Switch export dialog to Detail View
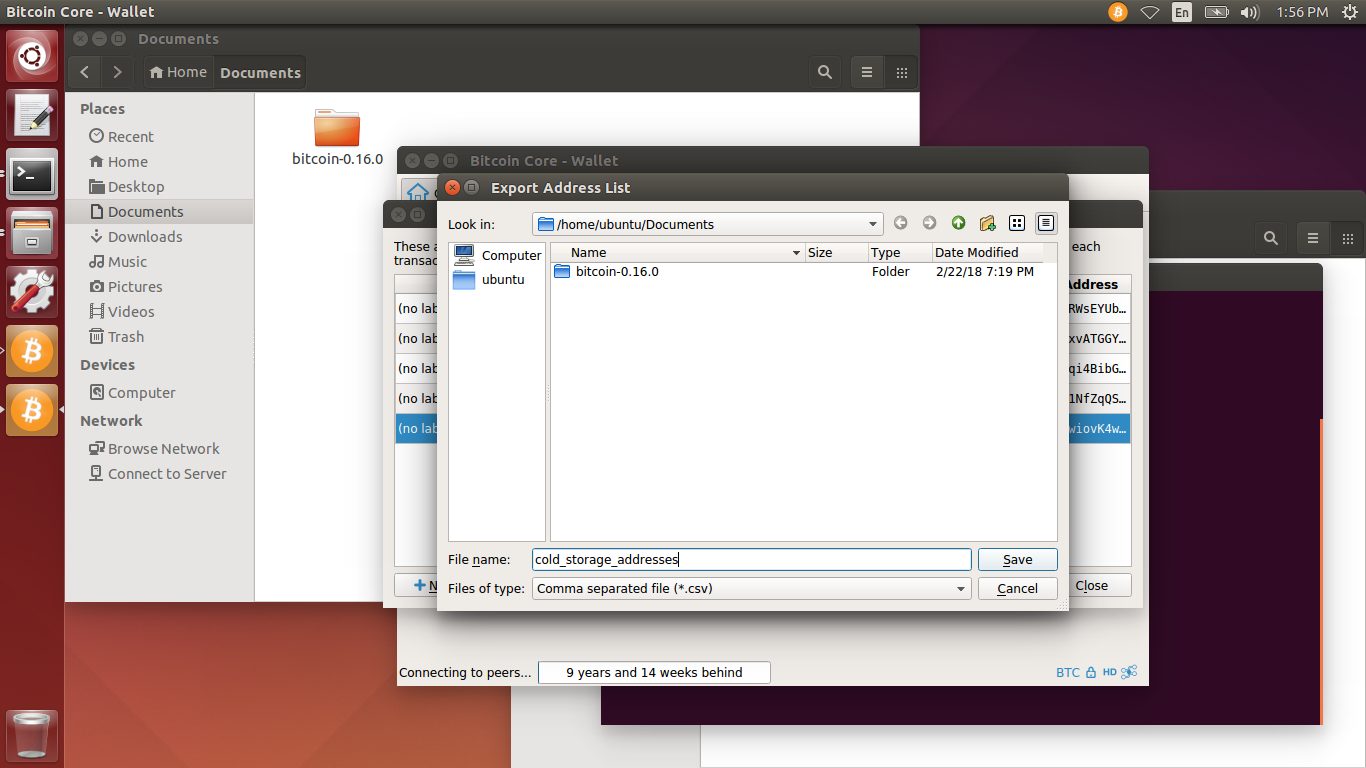Viewport: 1366px width, 768px height. tap(1046, 223)
